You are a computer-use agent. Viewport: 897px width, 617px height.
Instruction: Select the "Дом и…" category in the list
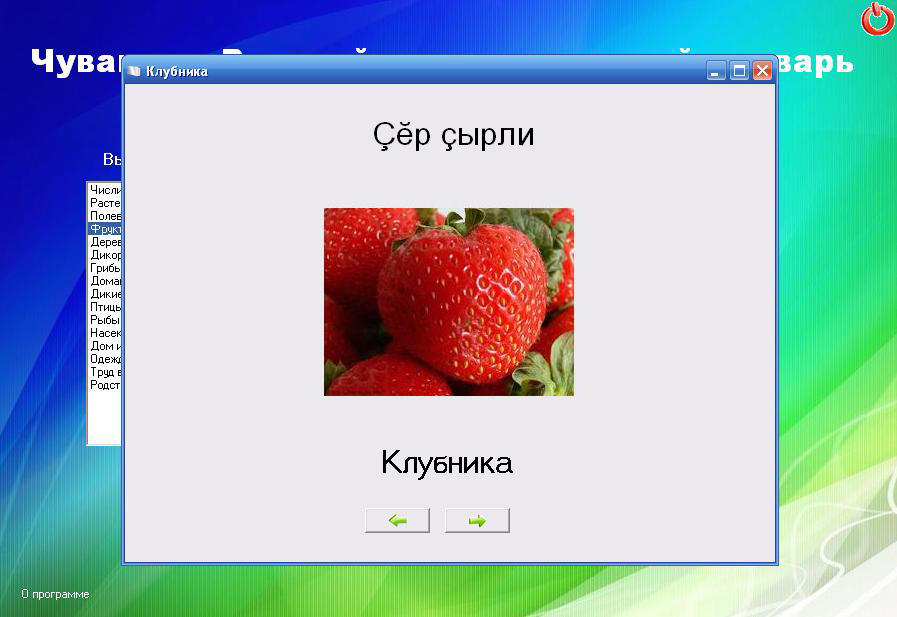[x=105, y=346]
